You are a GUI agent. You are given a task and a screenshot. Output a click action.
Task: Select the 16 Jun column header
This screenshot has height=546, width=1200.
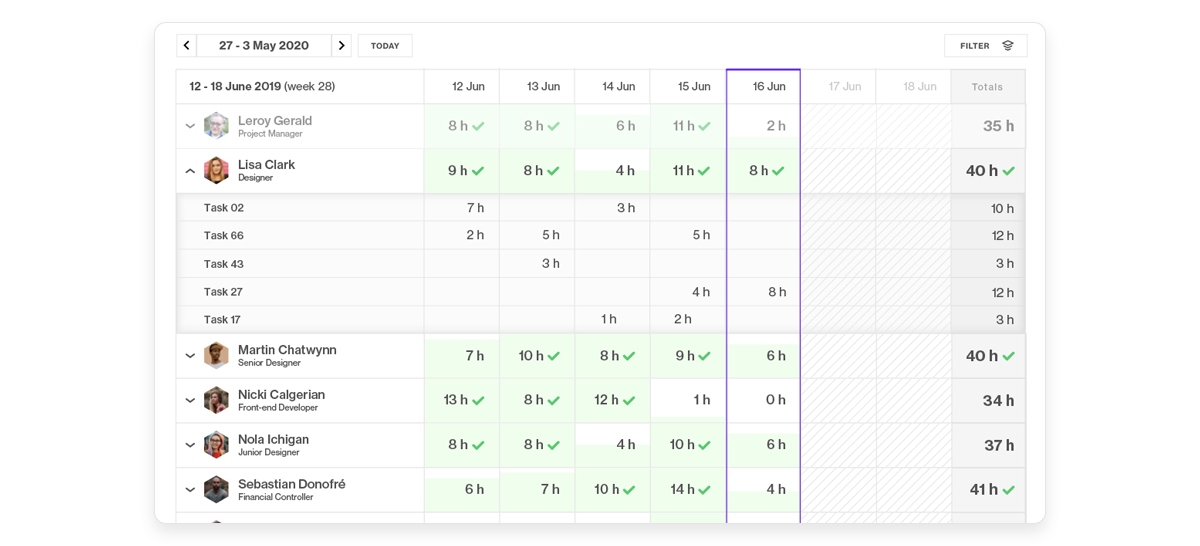coord(768,87)
